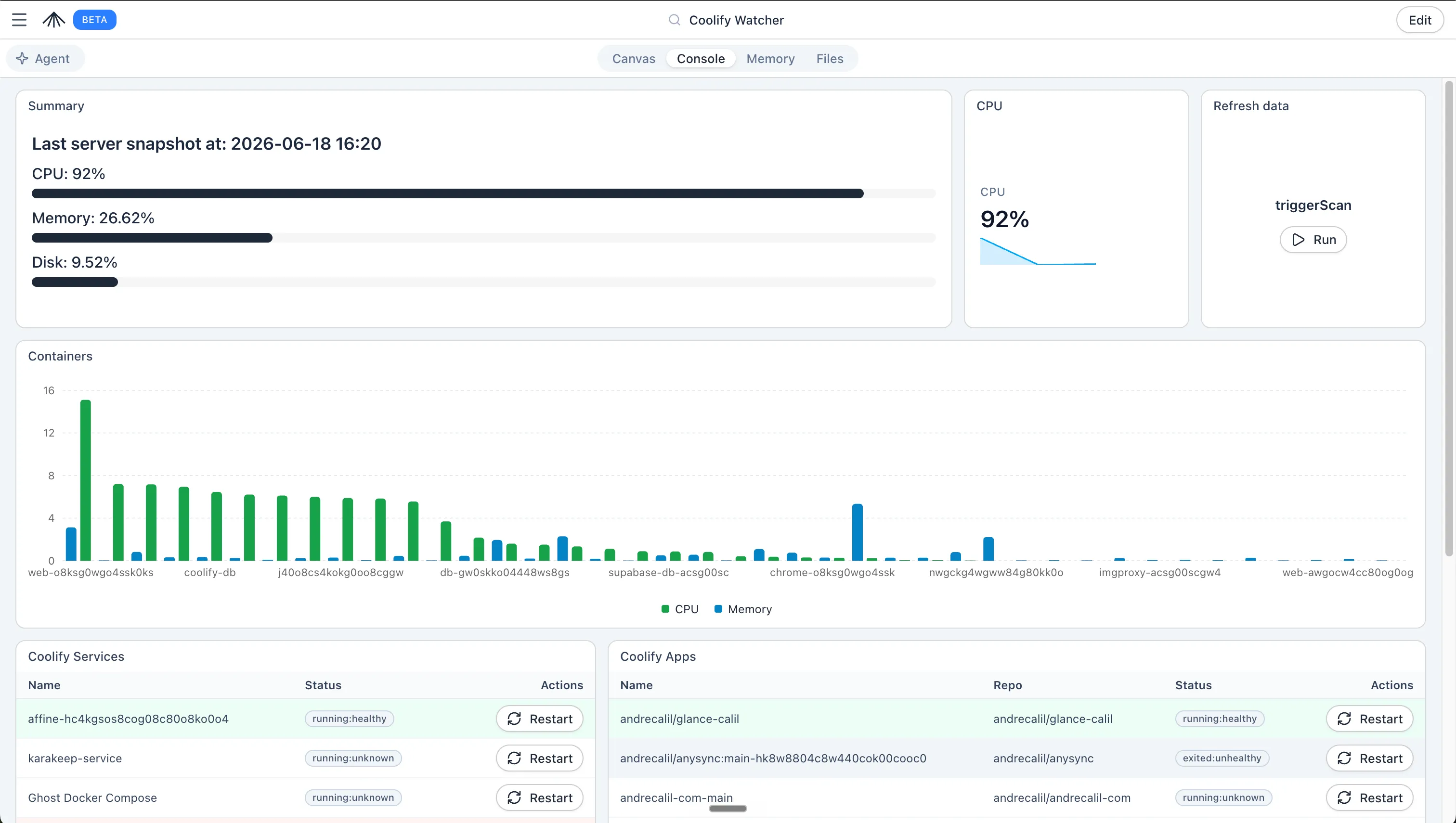
Task: Click the CPU 92% progress bar
Action: (483, 193)
